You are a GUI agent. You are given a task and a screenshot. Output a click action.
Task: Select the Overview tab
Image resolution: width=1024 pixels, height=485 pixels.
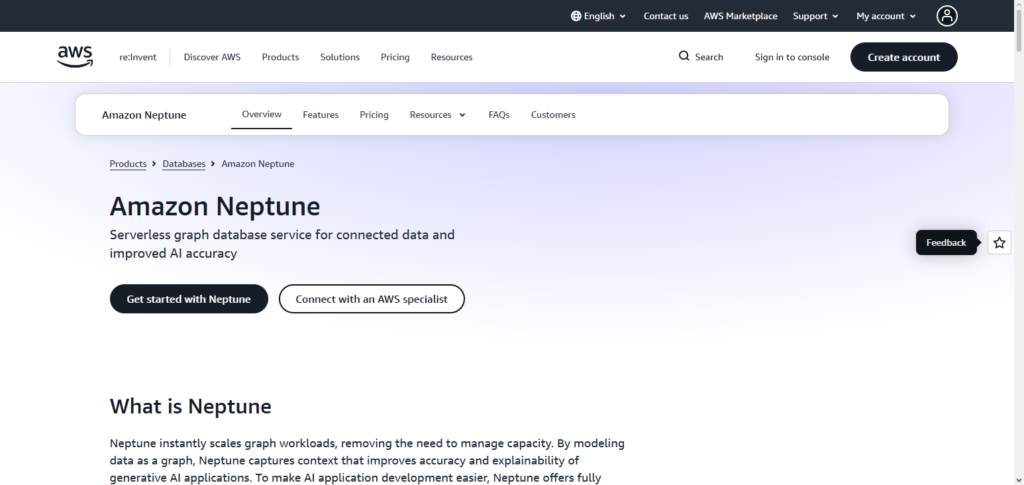point(261,114)
